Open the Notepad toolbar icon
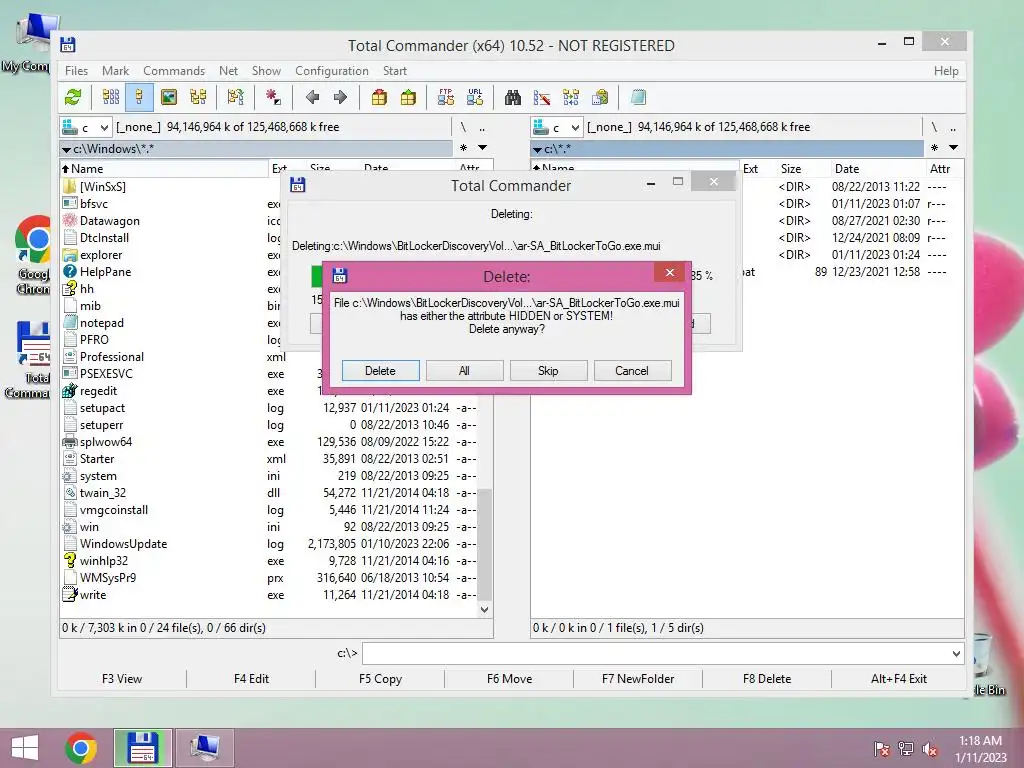Viewport: 1024px width, 768px height. (638, 98)
